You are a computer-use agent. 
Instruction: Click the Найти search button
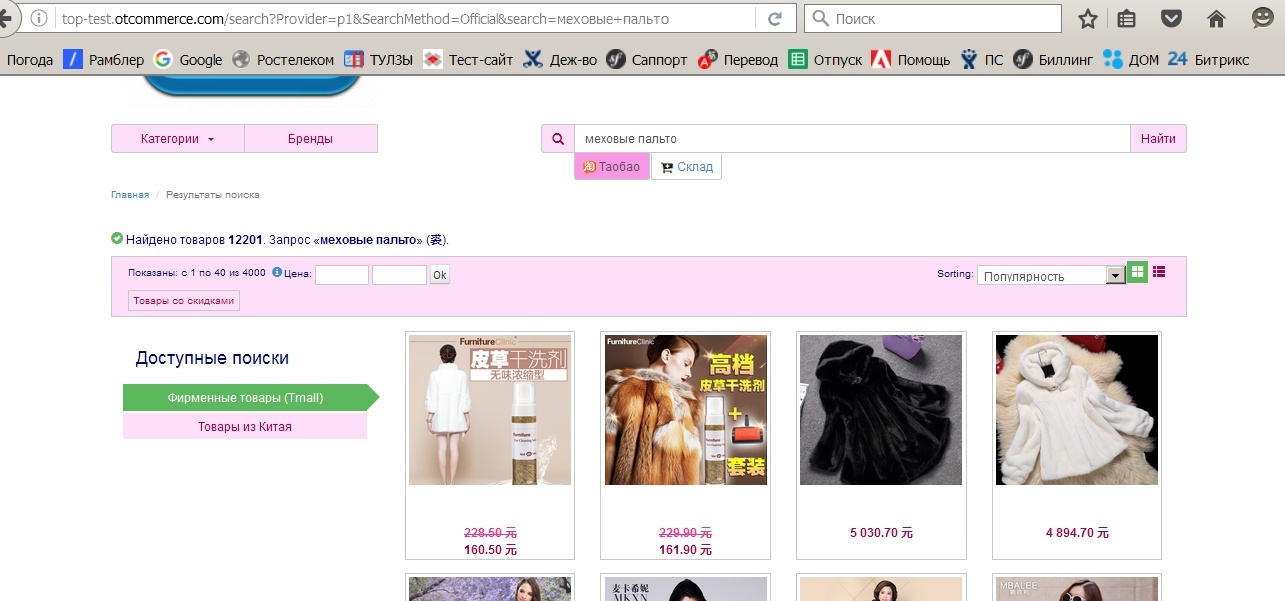[x=1158, y=139]
